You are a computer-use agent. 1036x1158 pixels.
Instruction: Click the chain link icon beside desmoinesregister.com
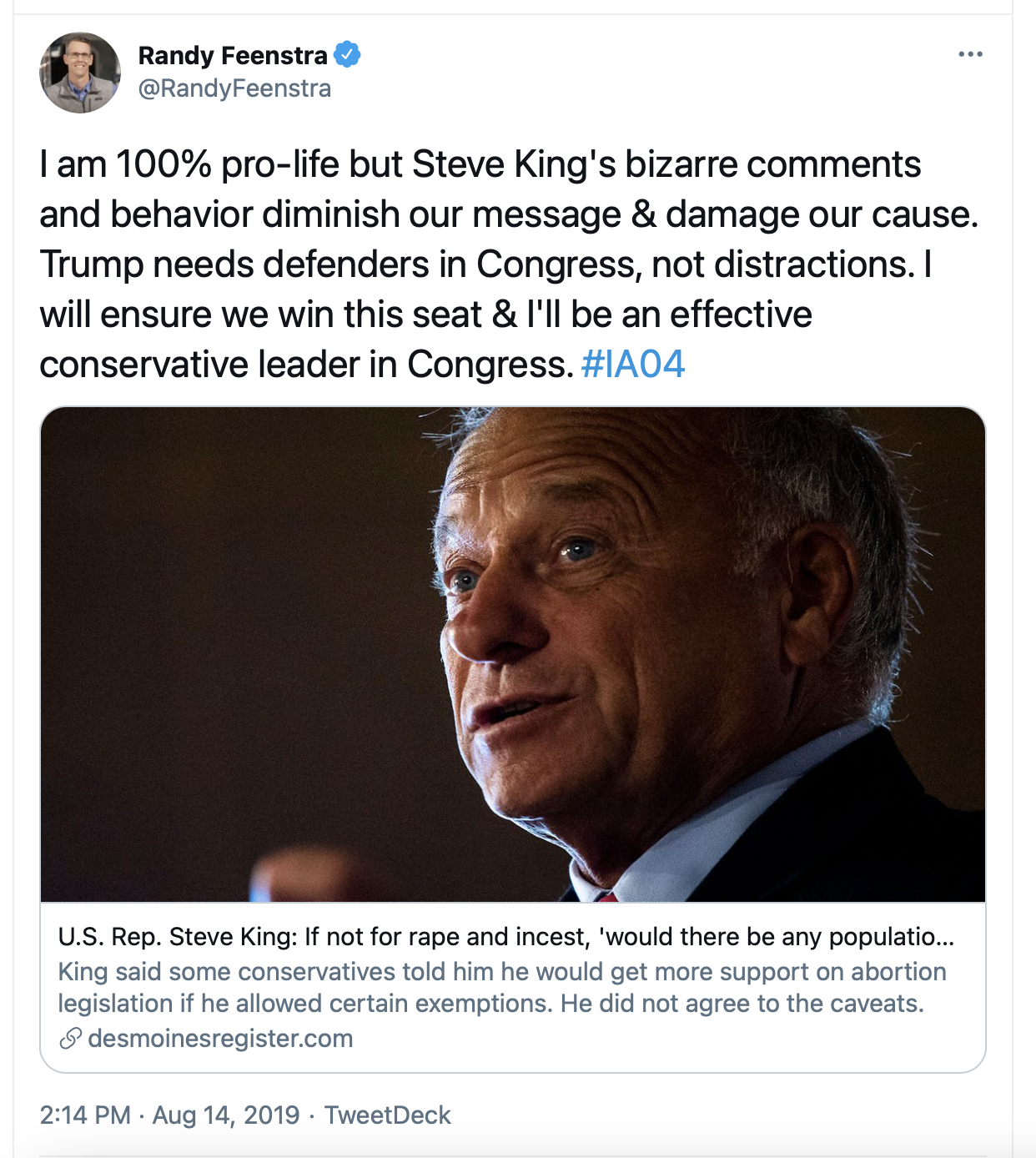(70, 1039)
